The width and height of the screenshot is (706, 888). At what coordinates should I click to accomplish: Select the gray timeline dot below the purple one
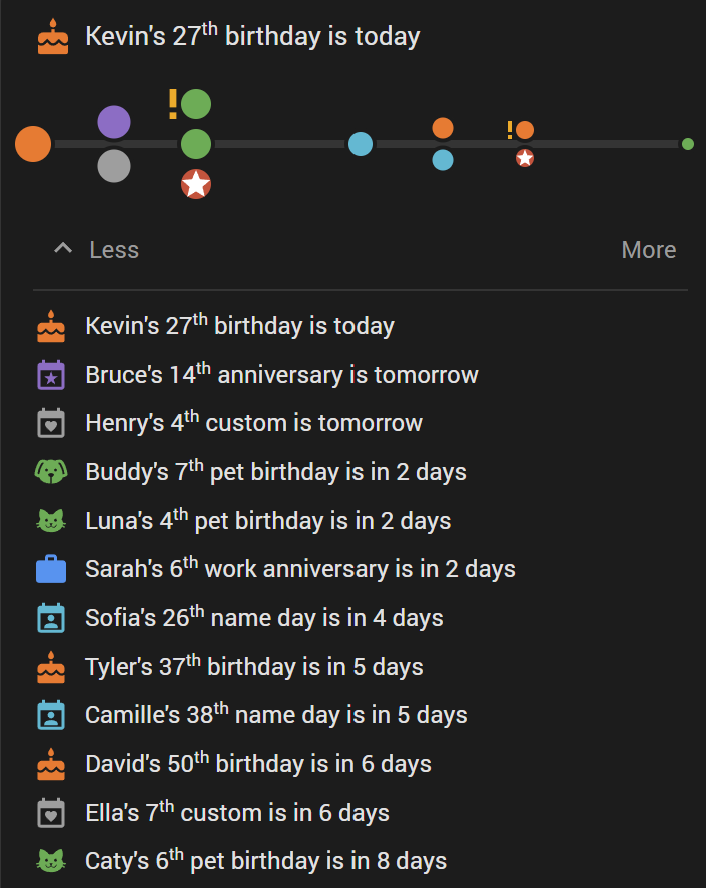pyautogui.click(x=114, y=166)
